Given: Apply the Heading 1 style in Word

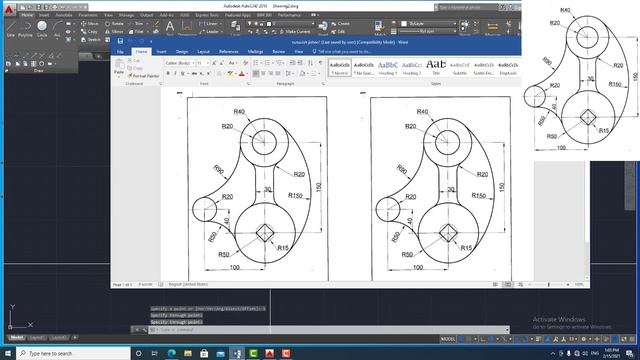Looking at the screenshot, I should pos(387,68).
